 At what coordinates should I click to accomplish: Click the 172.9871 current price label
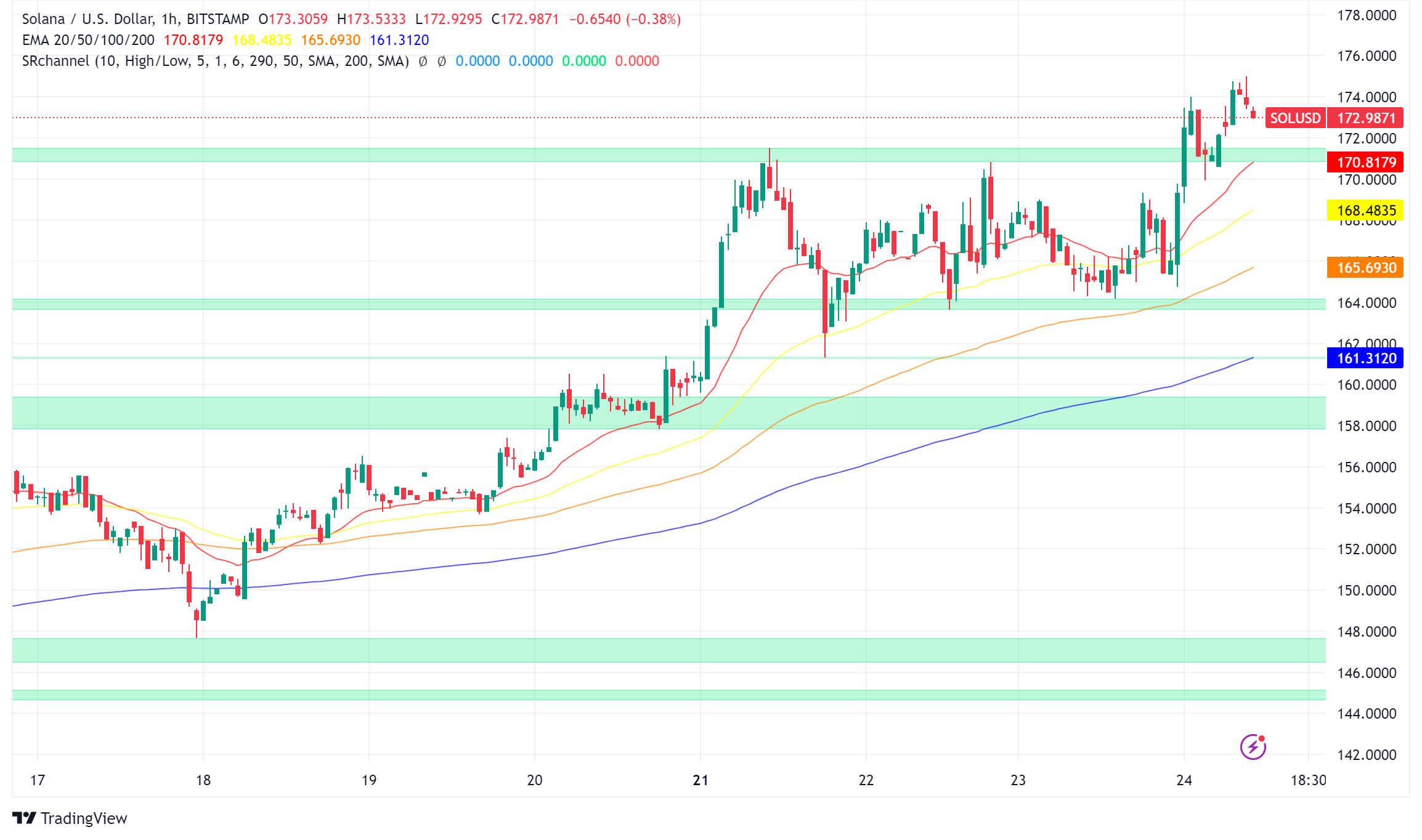click(x=1365, y=118)
